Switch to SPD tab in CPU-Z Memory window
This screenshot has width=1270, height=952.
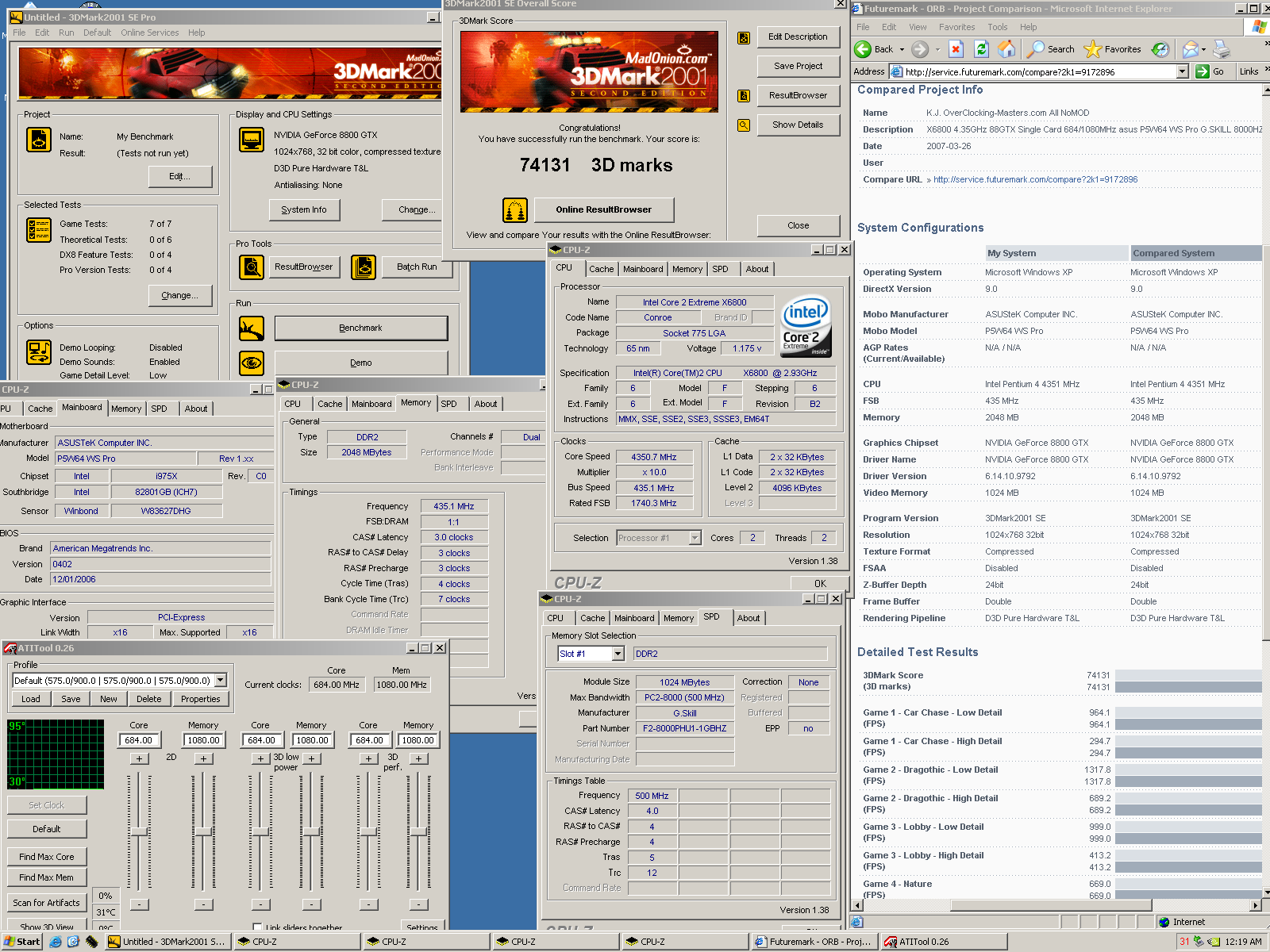(x=448, y=404)
